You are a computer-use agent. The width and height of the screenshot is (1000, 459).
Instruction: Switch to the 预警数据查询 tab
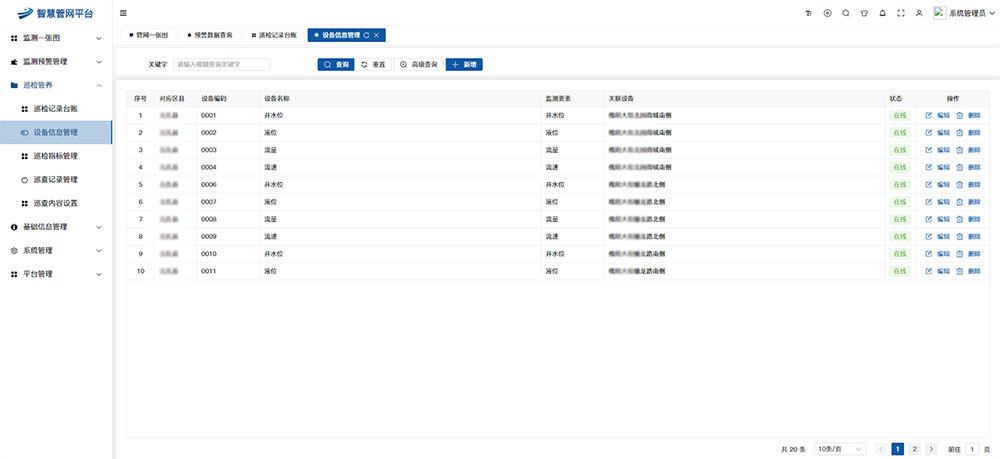click(208, 35)
